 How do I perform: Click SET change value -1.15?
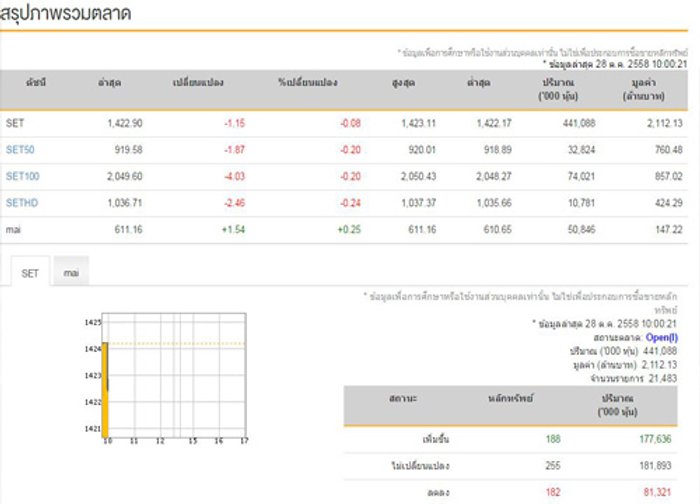pyautogui.click(x=234, y=123)
